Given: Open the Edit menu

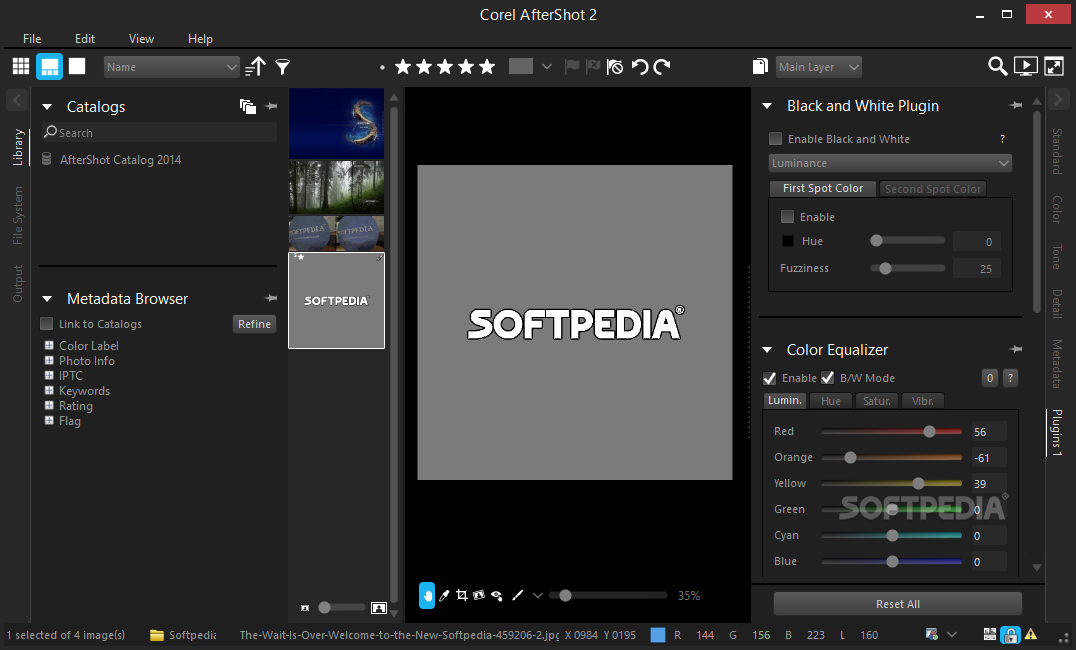Looking at the screenshot, I should [x=85, y=38].
